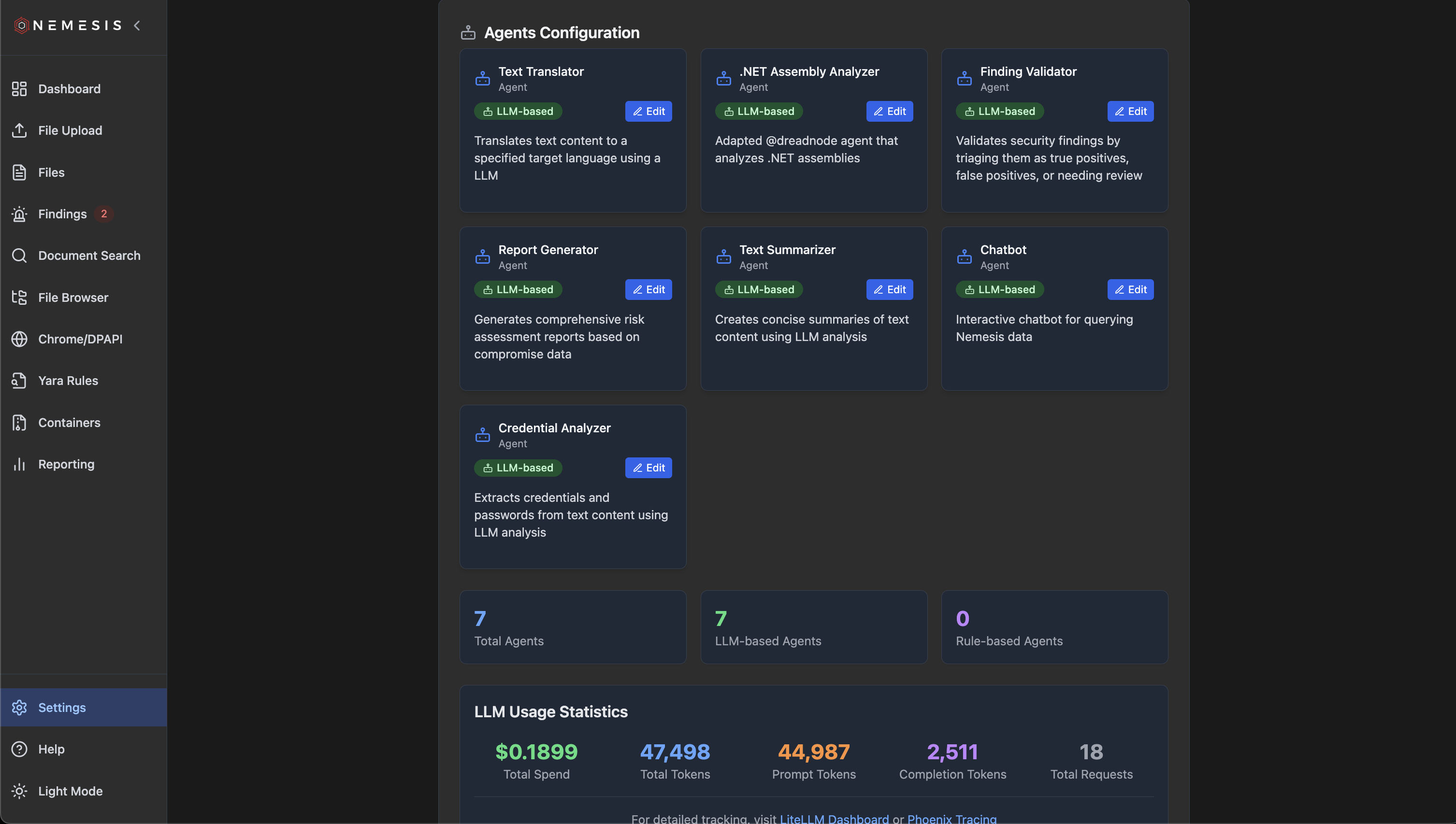Edit the Credential Analyzer agent
1456x824 pixels.
point(648,468)
